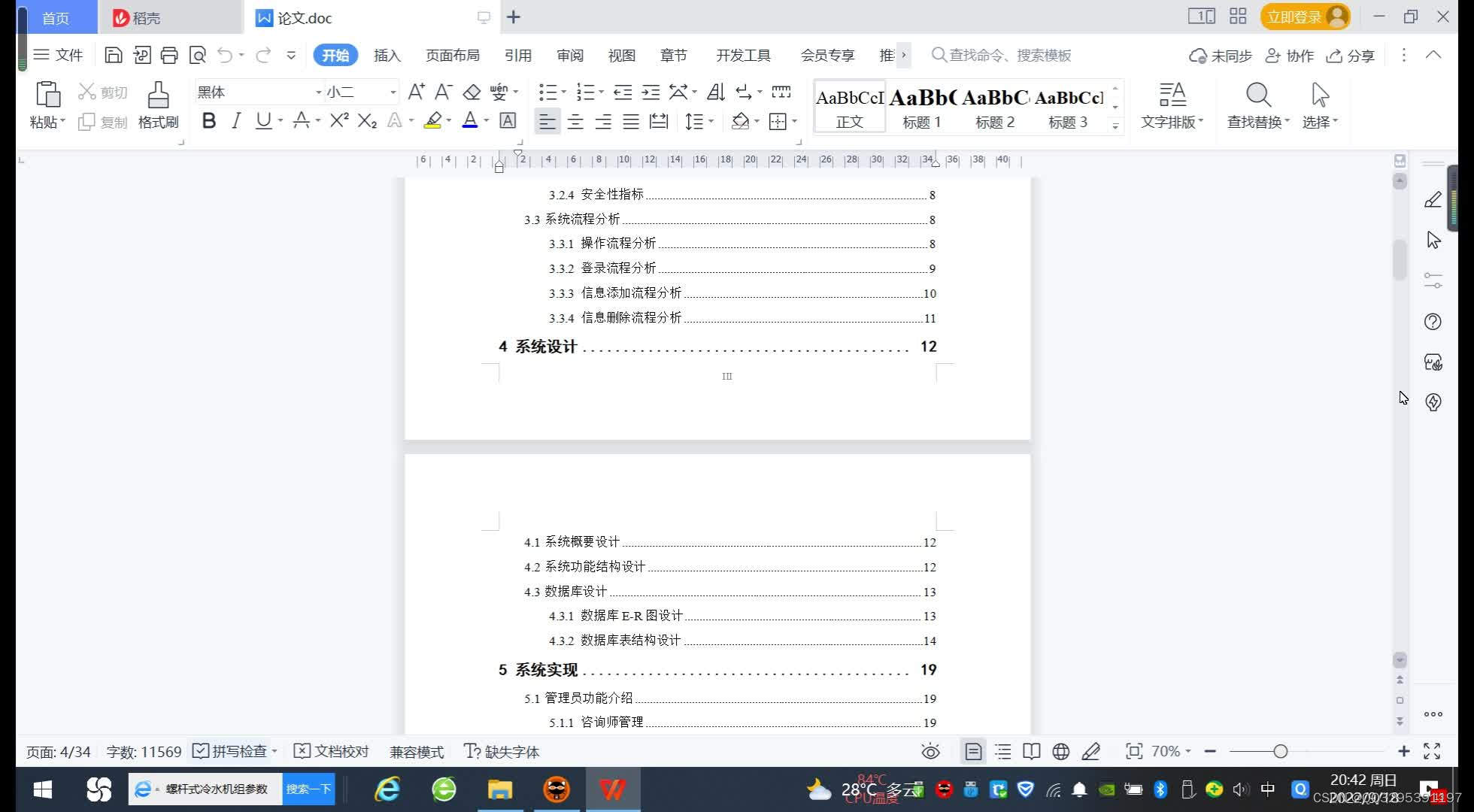Increase paragraph indent

651,92
